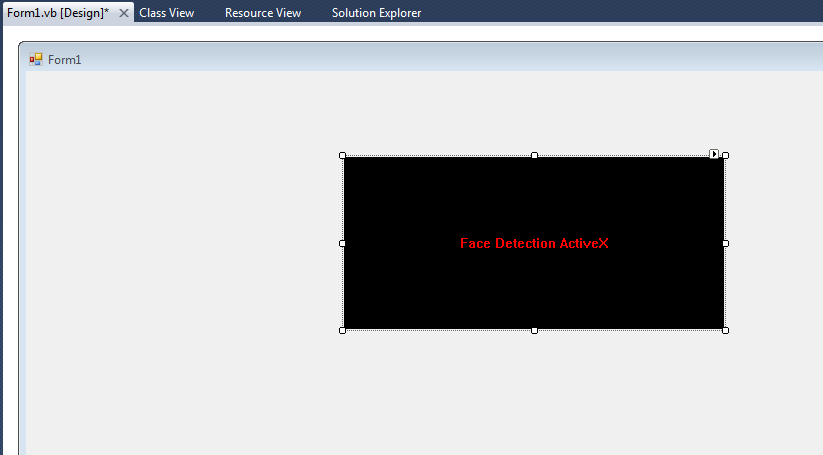The width and height of the screenshot is (823, 455).
Task: Click the red Face Detection ActiveX label
Action: tap(534, 243)
